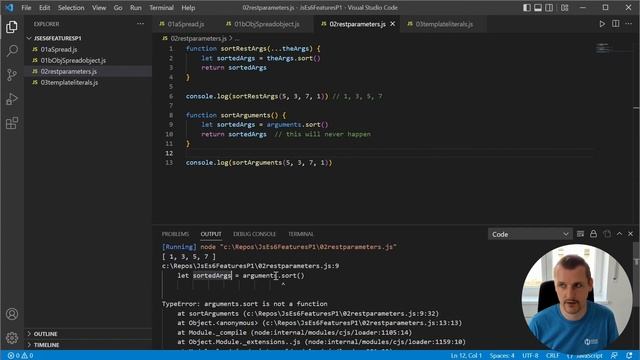Open the Help menu

pos(188,8)
